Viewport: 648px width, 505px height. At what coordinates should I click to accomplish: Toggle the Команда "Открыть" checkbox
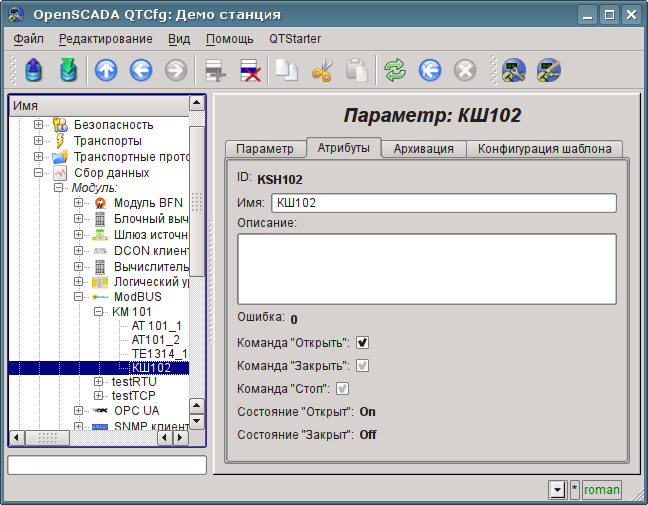click(x=362, y=343)
